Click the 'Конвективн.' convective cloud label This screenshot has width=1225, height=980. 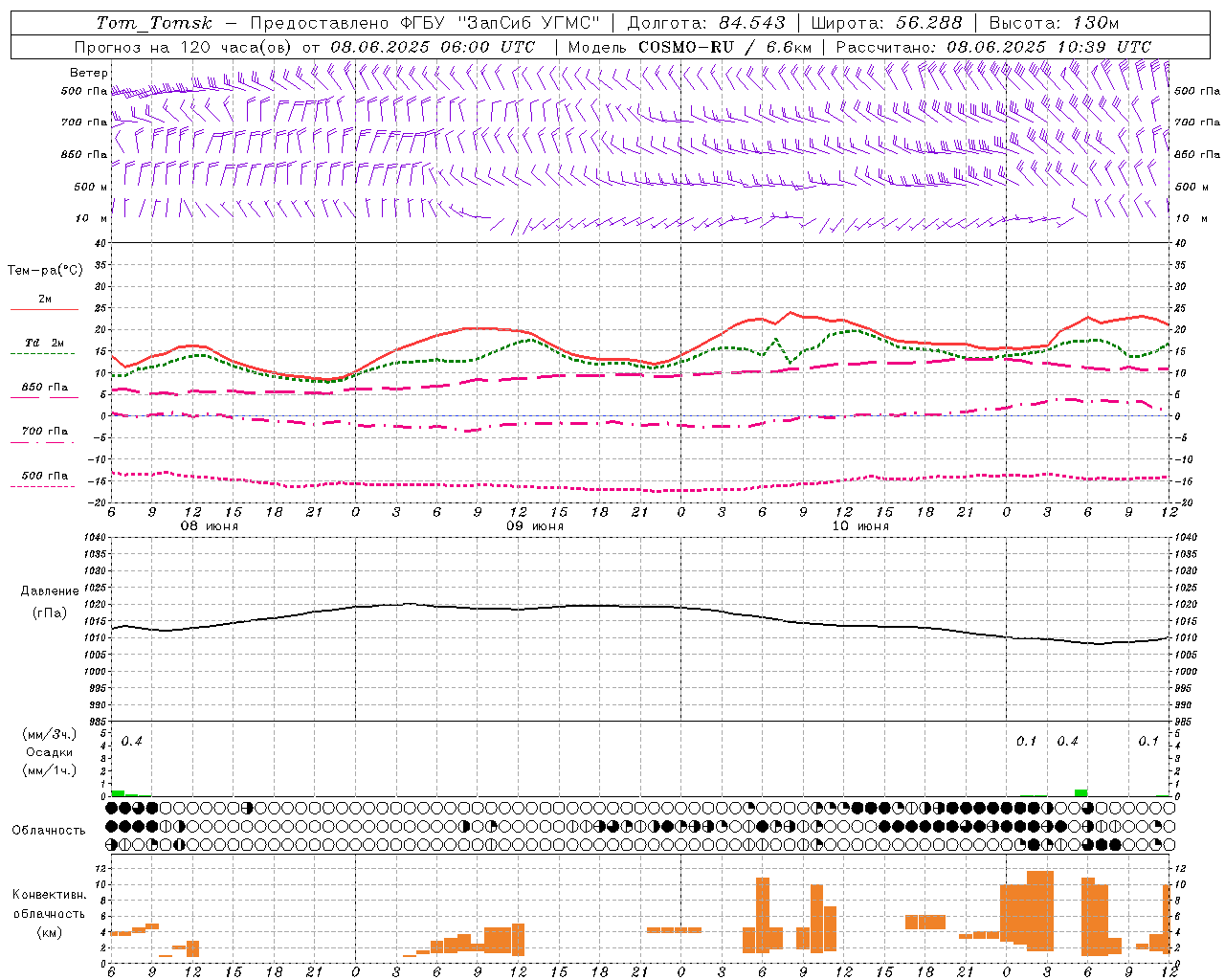pos(50,895)
